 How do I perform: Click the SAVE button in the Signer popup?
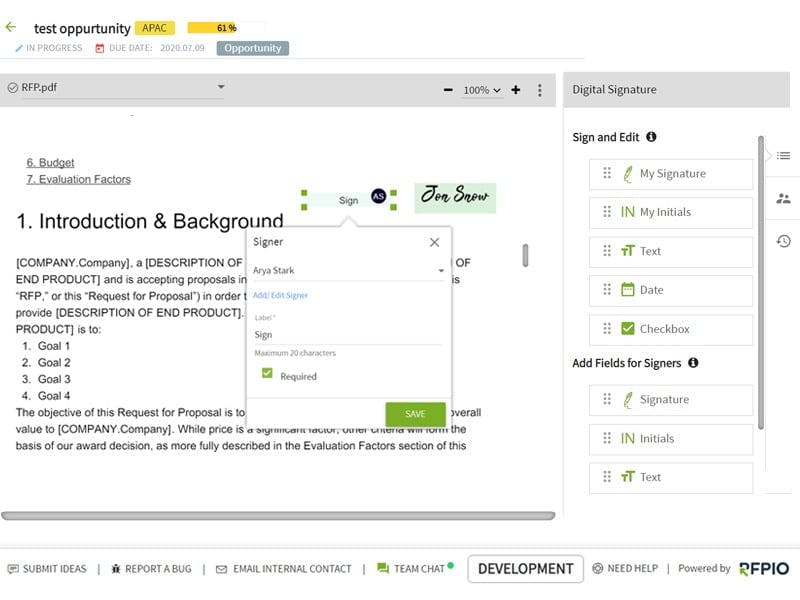tap(414, 413)
